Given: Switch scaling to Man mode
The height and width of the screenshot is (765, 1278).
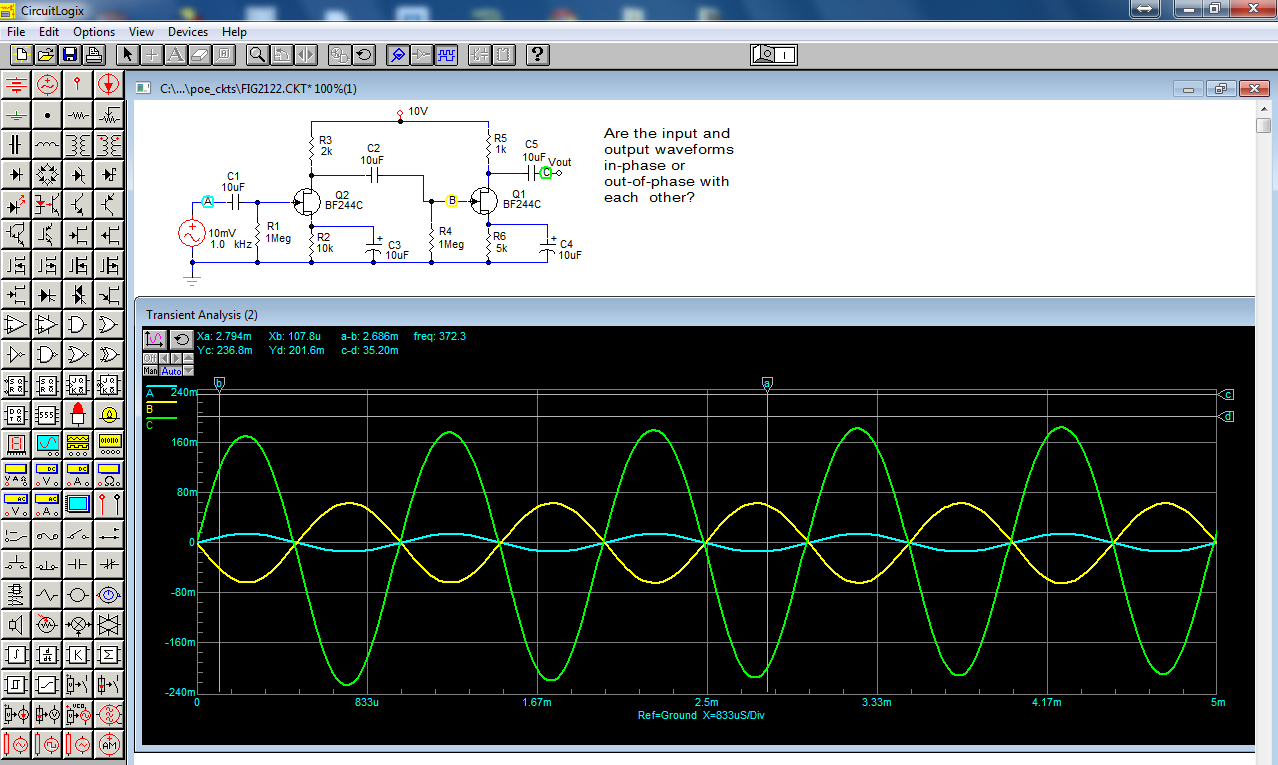Looking at the screenshot, I should coord(151,371).
